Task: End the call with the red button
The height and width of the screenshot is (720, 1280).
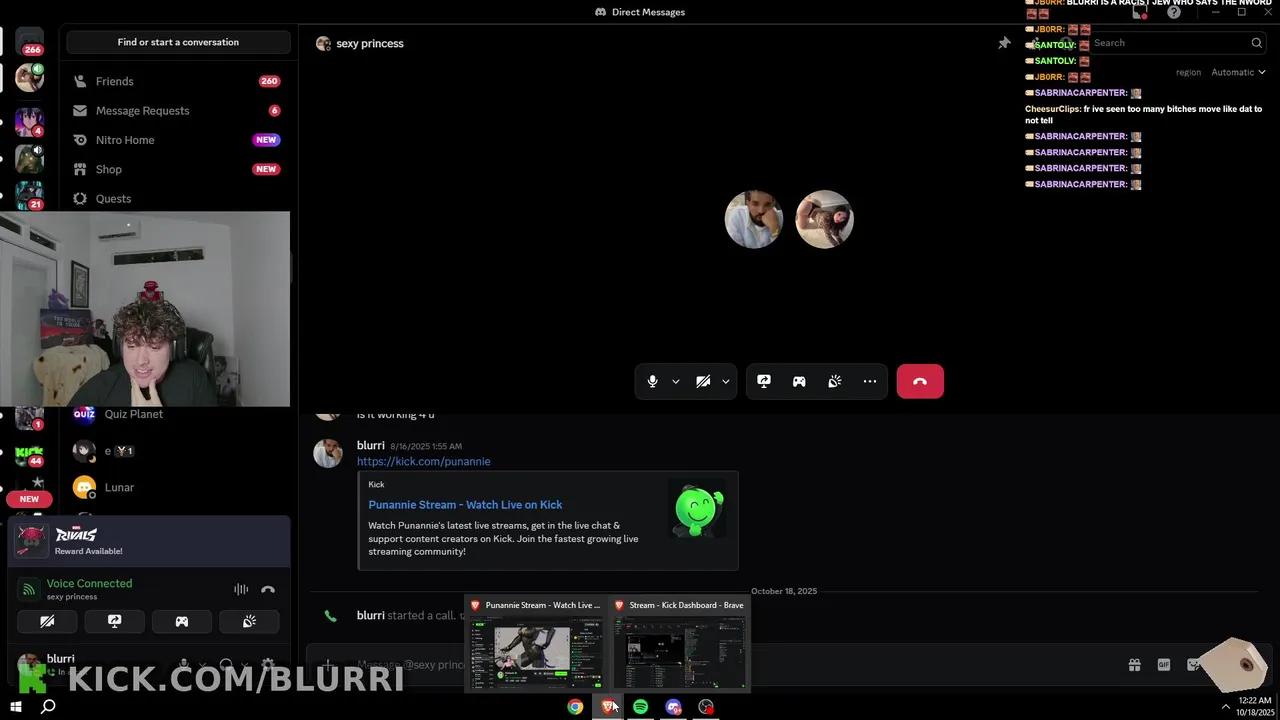Action: point(920,381)
